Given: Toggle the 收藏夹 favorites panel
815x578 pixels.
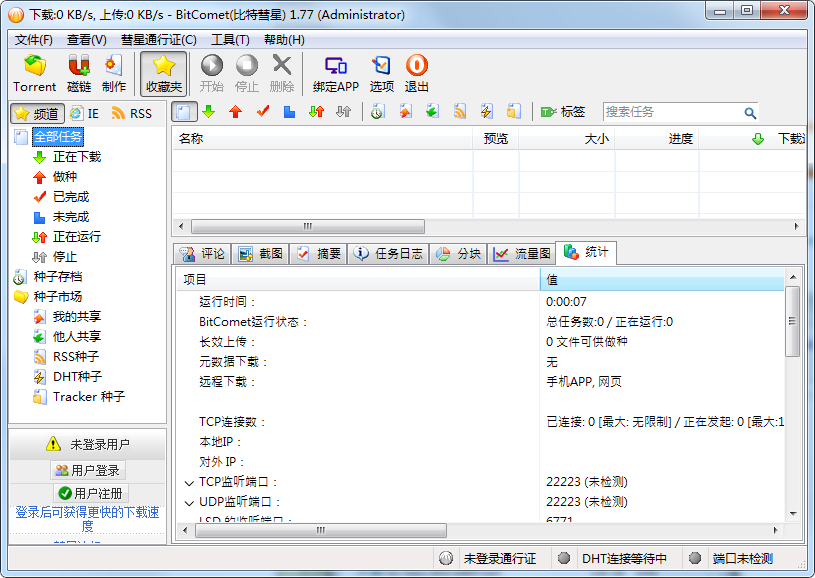Looking at the screenshot, I should point(164,73).
